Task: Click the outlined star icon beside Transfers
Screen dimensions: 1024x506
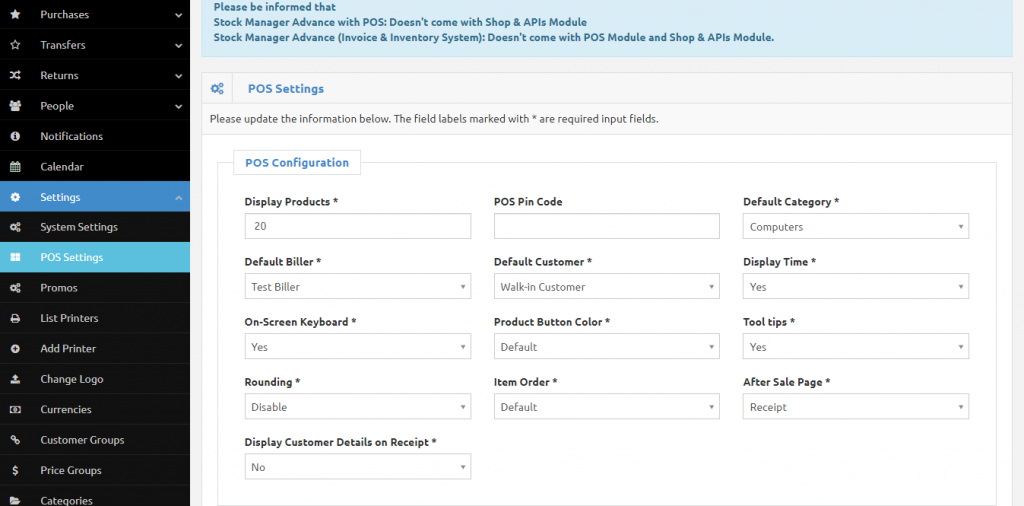Action: 15,45
